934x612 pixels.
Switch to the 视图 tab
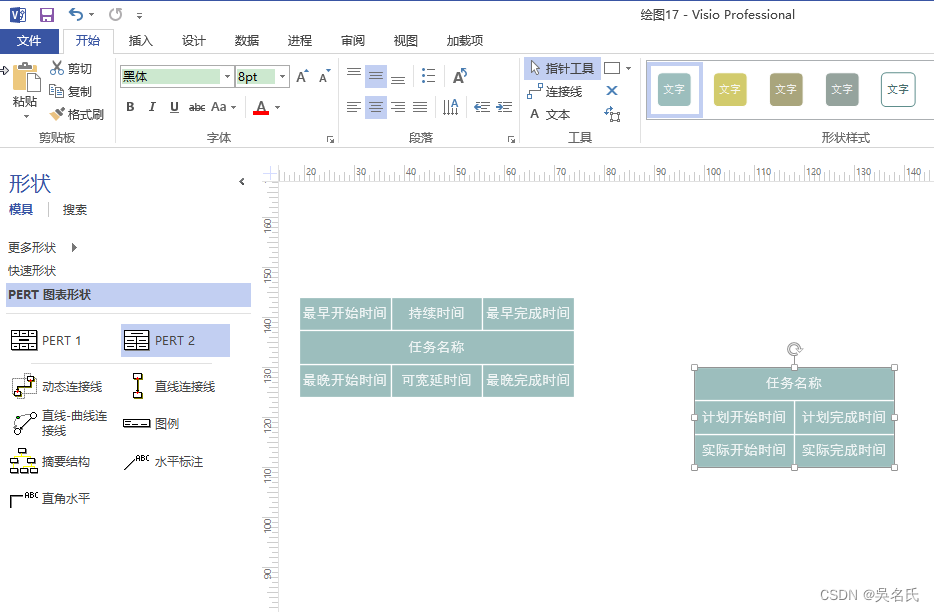coord(406,41)
